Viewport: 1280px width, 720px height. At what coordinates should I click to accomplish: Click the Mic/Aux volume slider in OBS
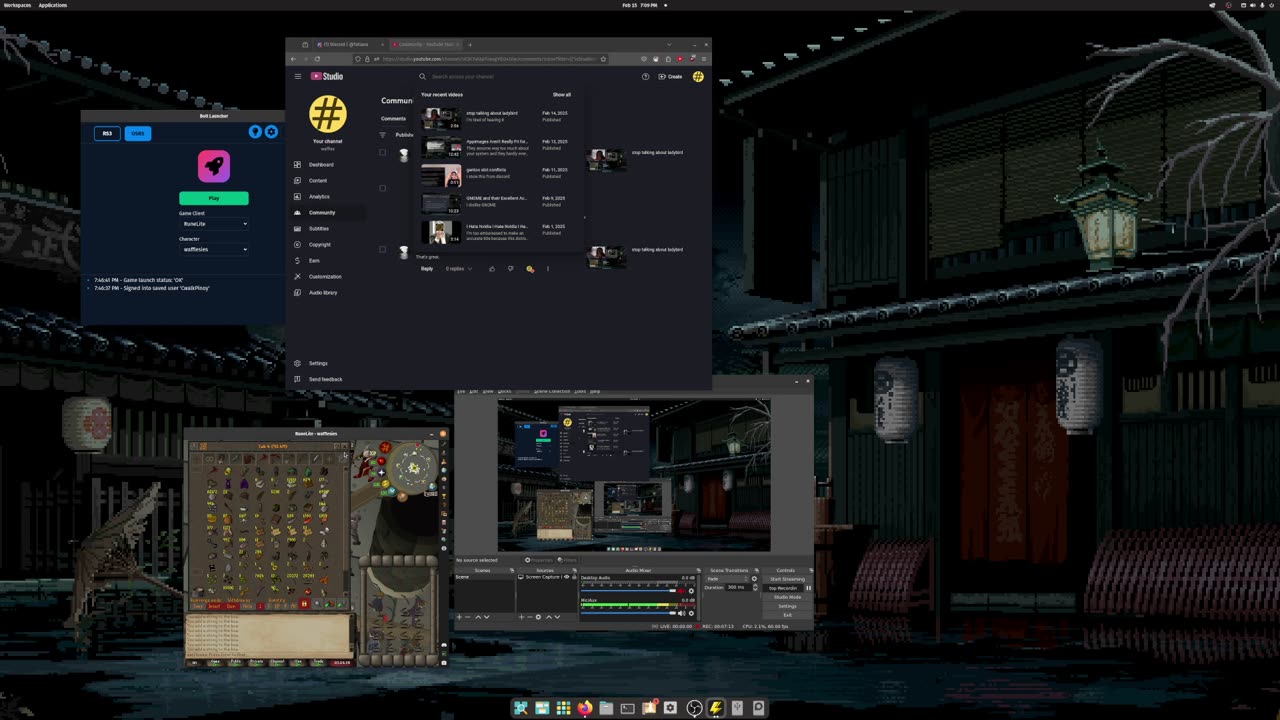click(628, 613)
